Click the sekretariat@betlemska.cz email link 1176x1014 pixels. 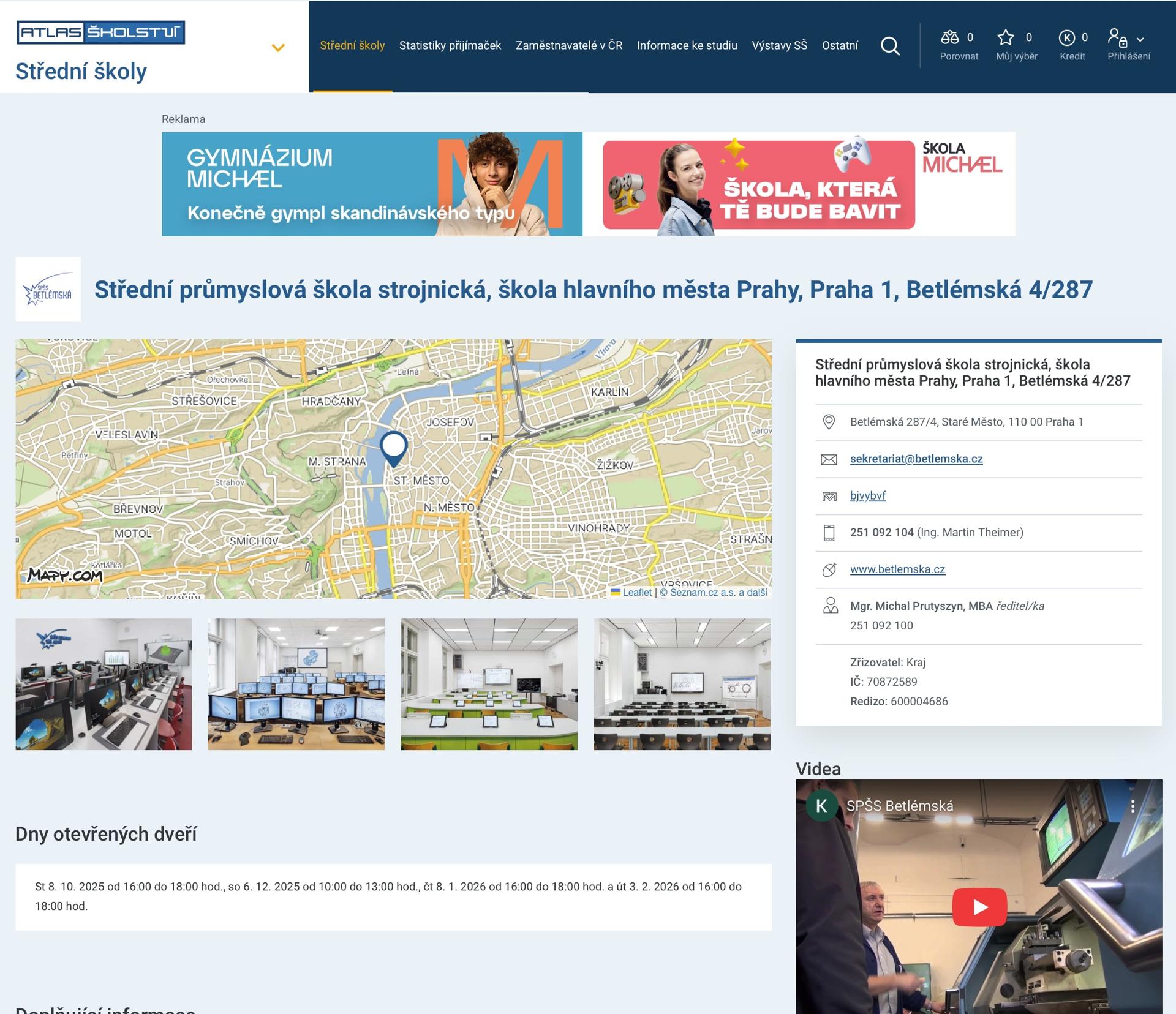(916, 459)
